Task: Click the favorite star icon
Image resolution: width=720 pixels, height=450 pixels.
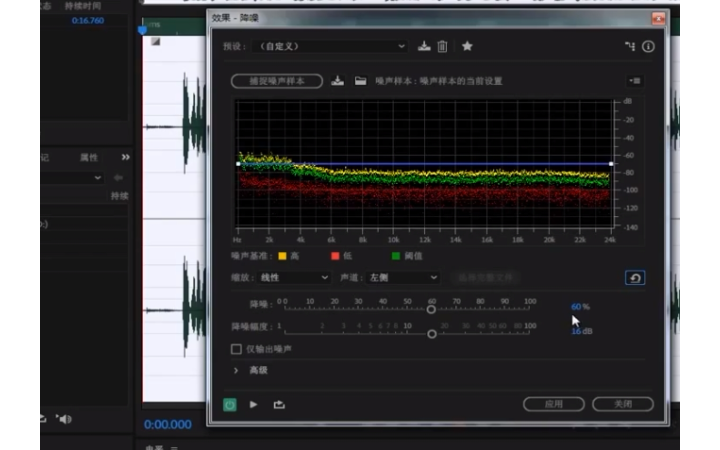Action: 467,46
